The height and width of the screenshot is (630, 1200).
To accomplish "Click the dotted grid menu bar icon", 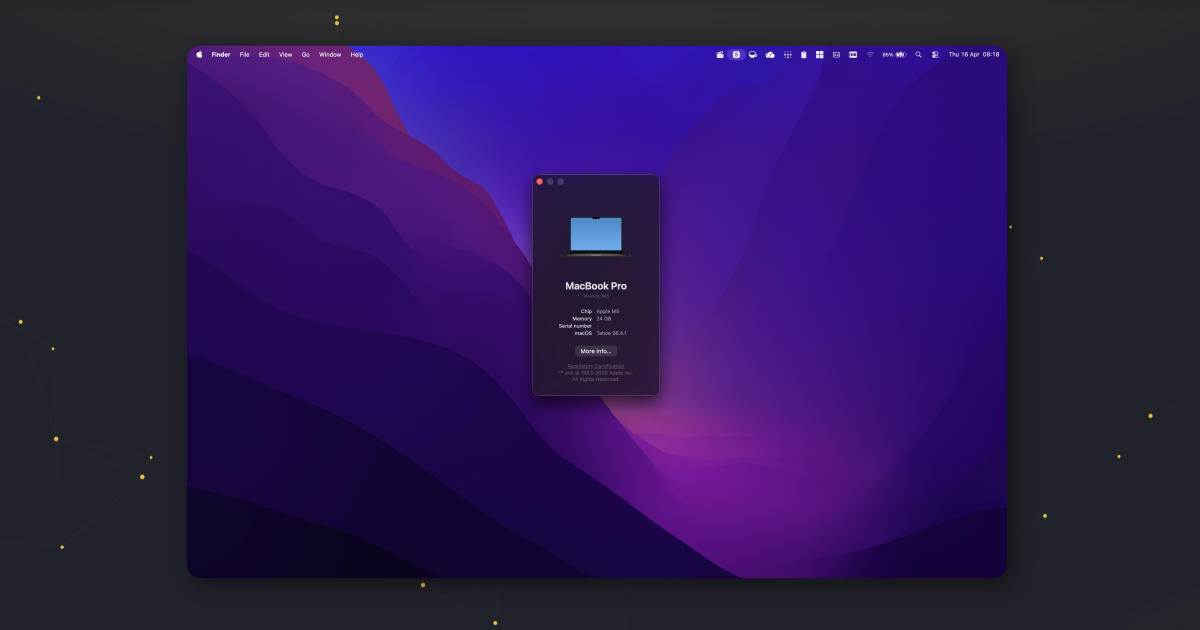I will (787, 55).
